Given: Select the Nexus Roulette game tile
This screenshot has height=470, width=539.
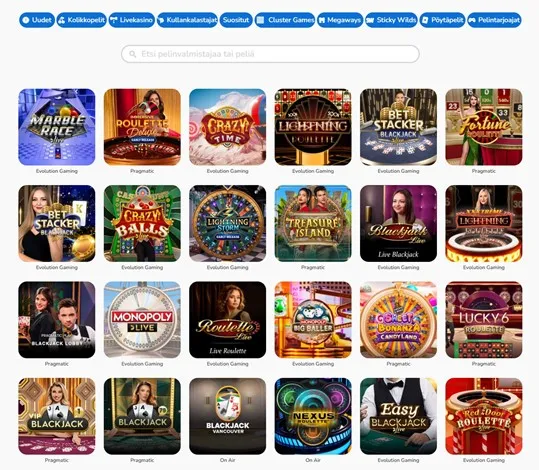Looking at the screenshot, I should (313, 416).
